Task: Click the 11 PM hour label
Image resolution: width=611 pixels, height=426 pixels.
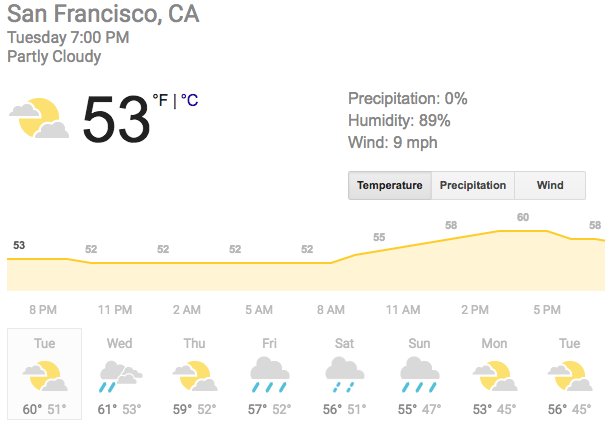Action: [115, 310]
